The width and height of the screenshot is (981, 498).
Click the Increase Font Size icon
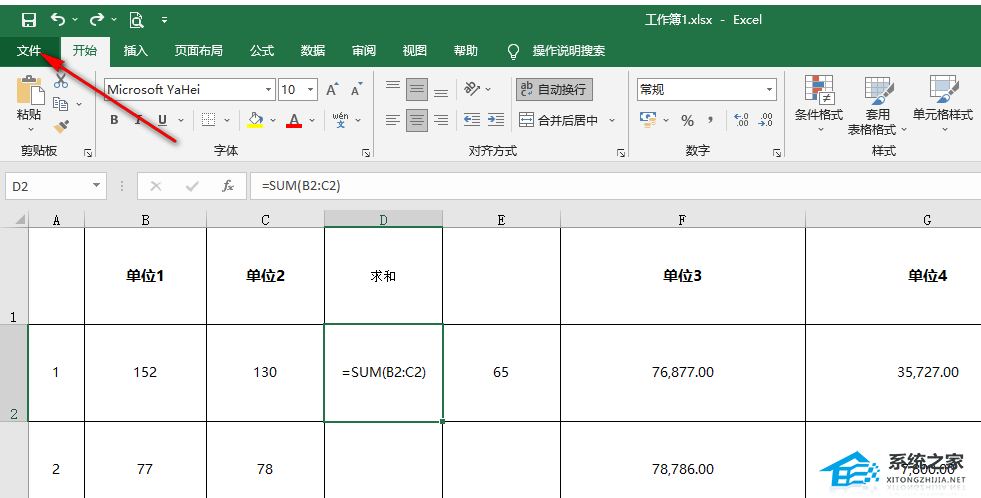[x=331, y=90]
